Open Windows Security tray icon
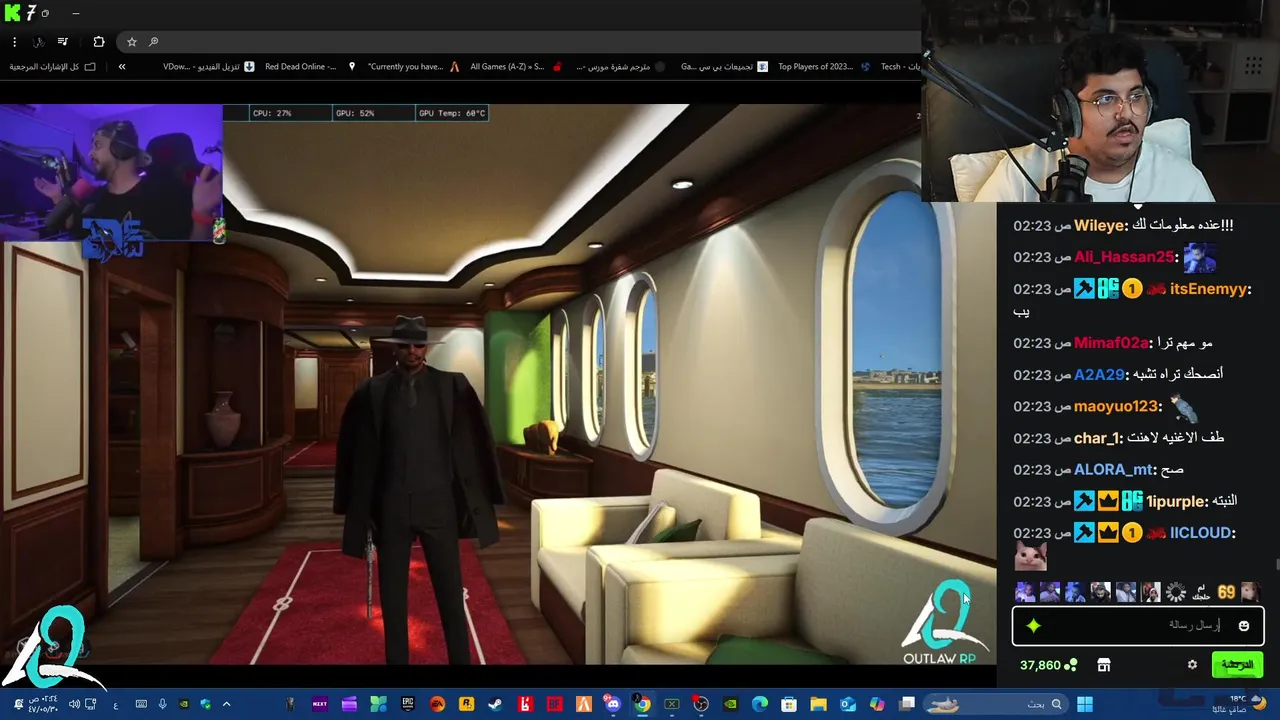Screen dimensions: 1280x720 (x=205, y=704)
